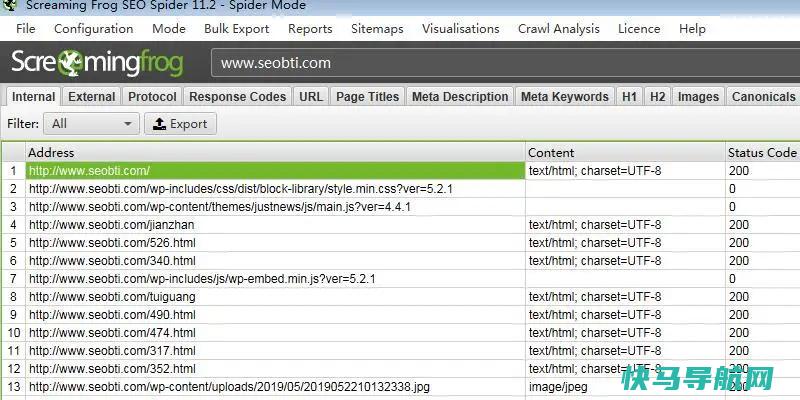Image resolution: width=800 pixels, height=400 pixels.
Task: Click row number 7 in the table
Action: pyautogui.click(x=13, y=279)
